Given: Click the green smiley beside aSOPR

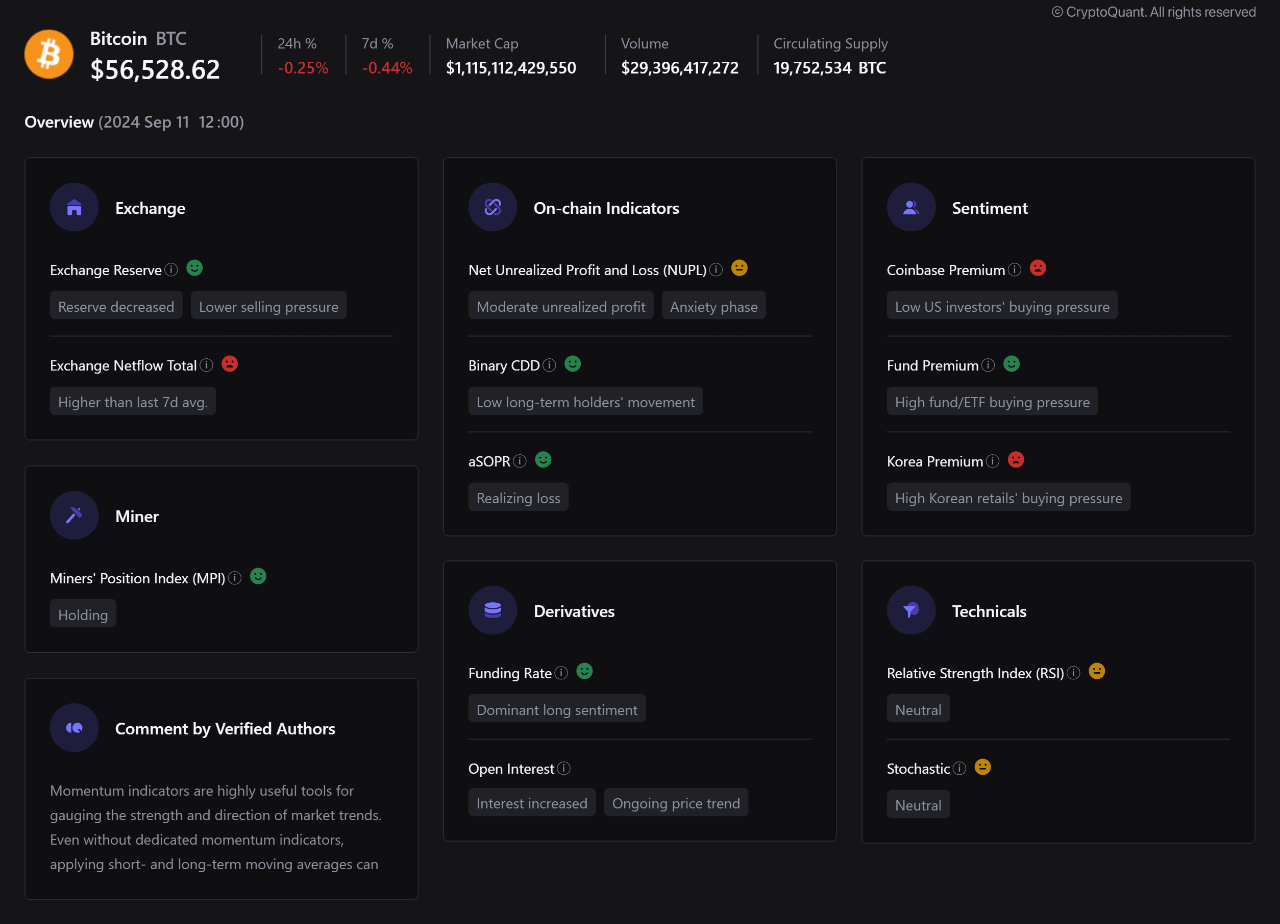Looking at the screenshot, I should (543, 460).
